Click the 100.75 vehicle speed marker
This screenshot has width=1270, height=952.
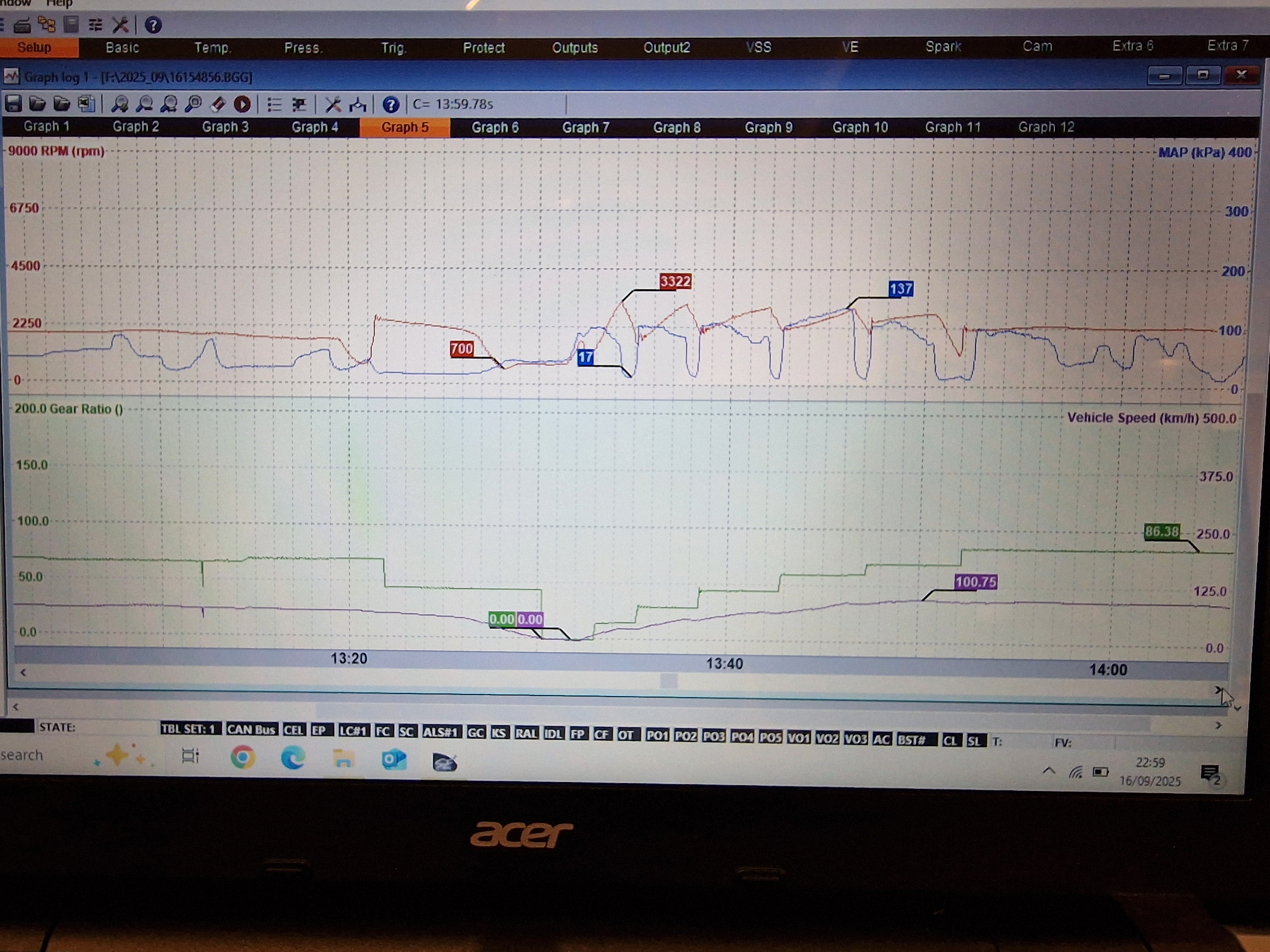(975, 582)
